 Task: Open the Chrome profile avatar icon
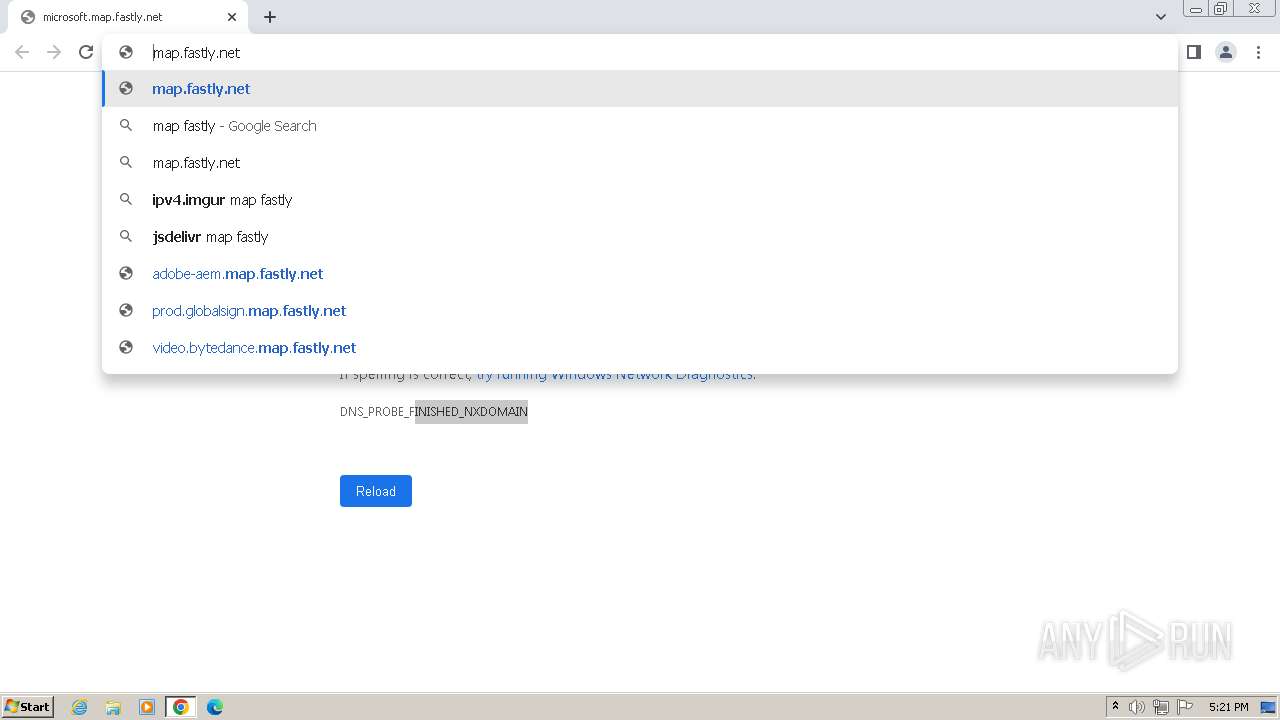(x=1226, y=52)
